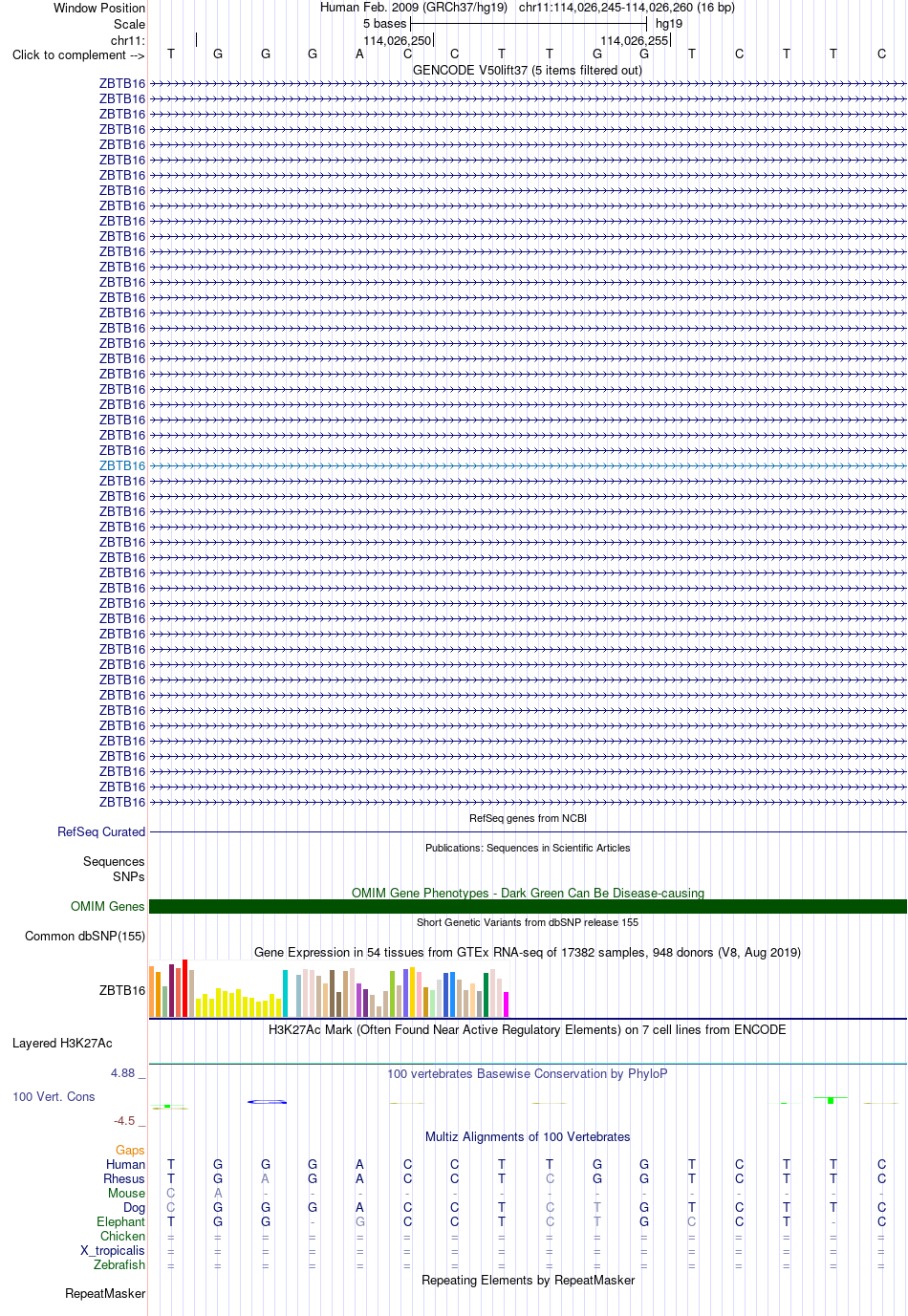Click the 'Scale' label in the ruler
The width and height of the screenshot is (908, 1316).
coord(129,24)
